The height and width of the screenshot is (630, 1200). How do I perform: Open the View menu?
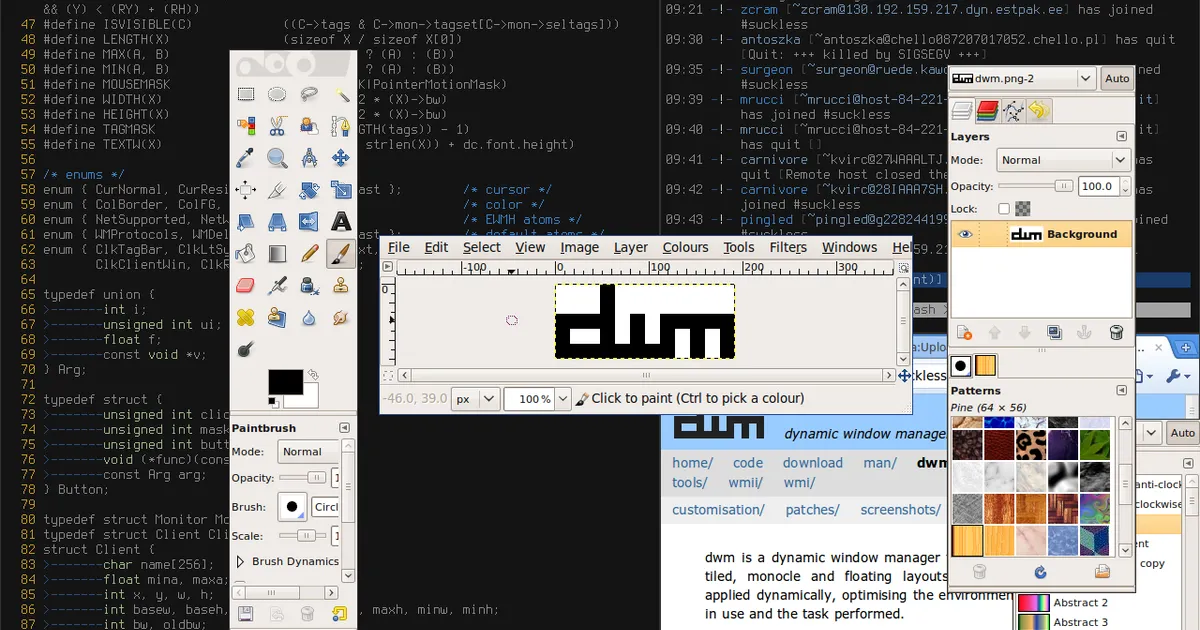(530, 247)
